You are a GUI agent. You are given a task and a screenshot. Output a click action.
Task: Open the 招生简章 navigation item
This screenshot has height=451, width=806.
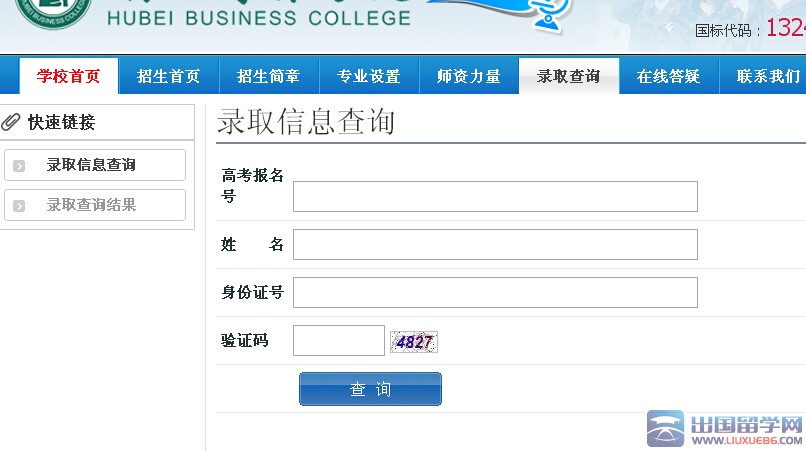point(268,76)
